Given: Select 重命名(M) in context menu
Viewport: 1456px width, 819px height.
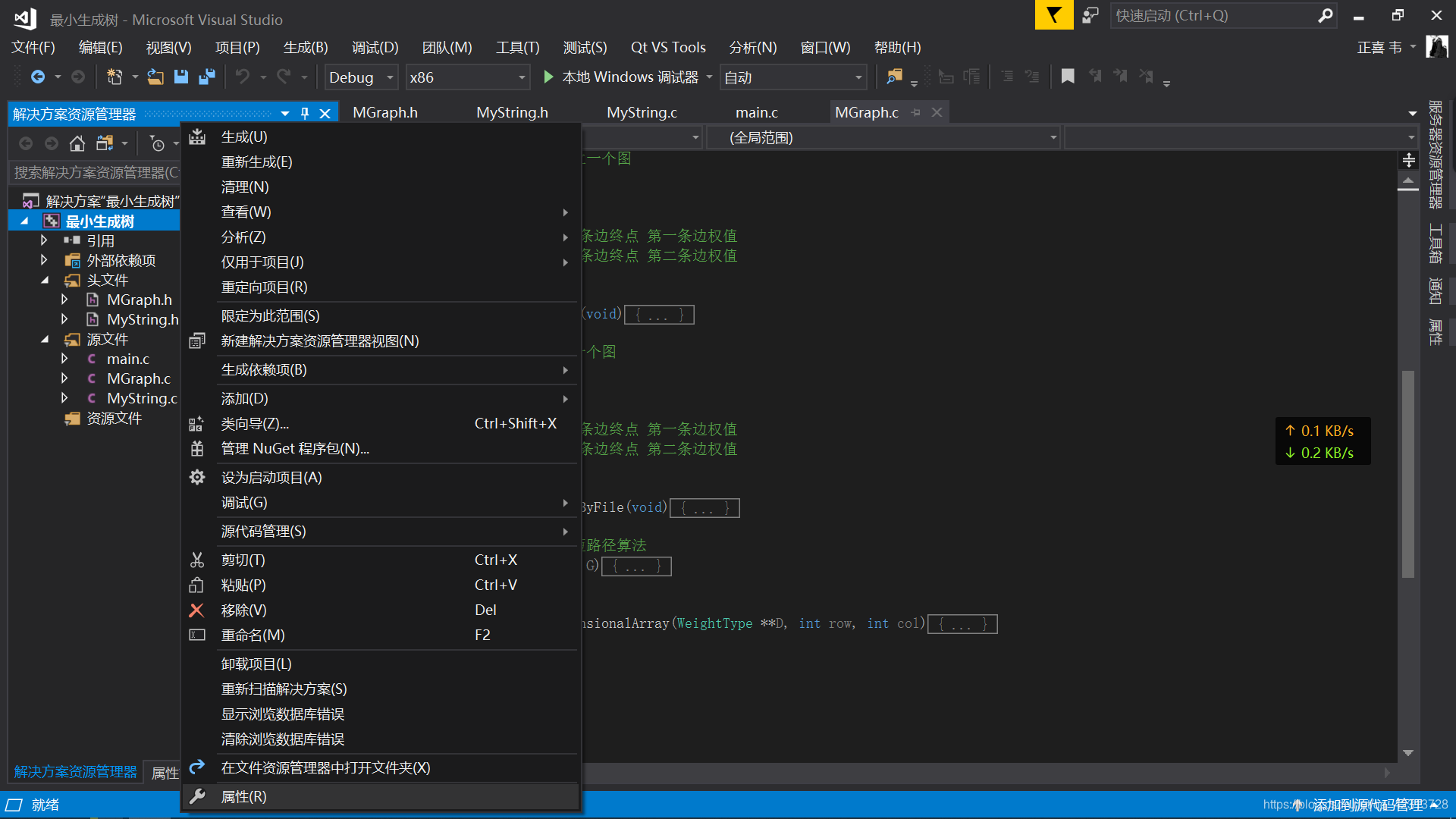Looking at the screenshot, I should click(x=381, y=635).
